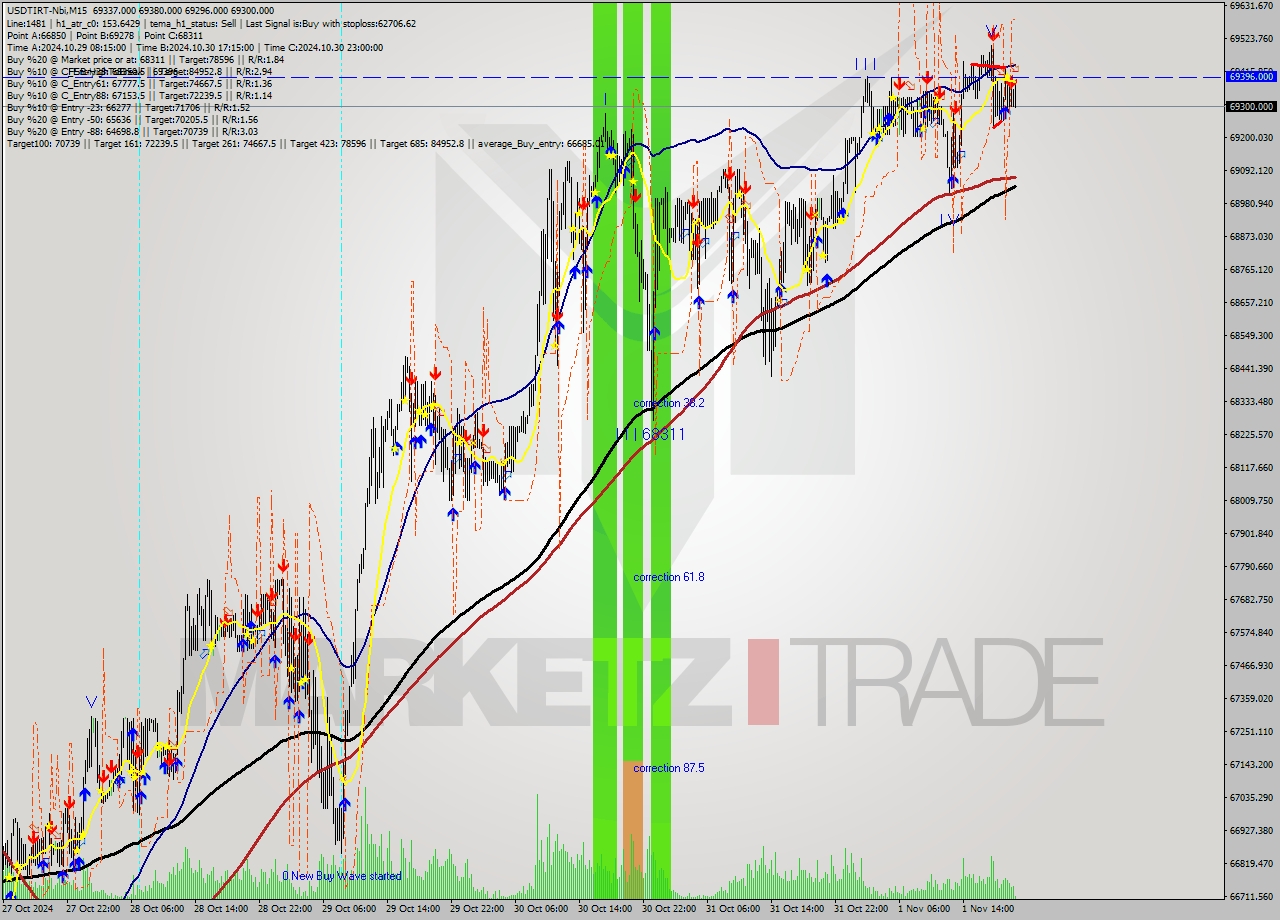Click the '29 Oct 22:00' time axis label

coord(477,909)
